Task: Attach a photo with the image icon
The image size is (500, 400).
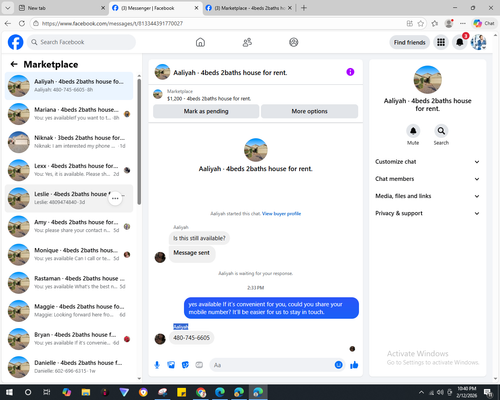Action: 171,365
